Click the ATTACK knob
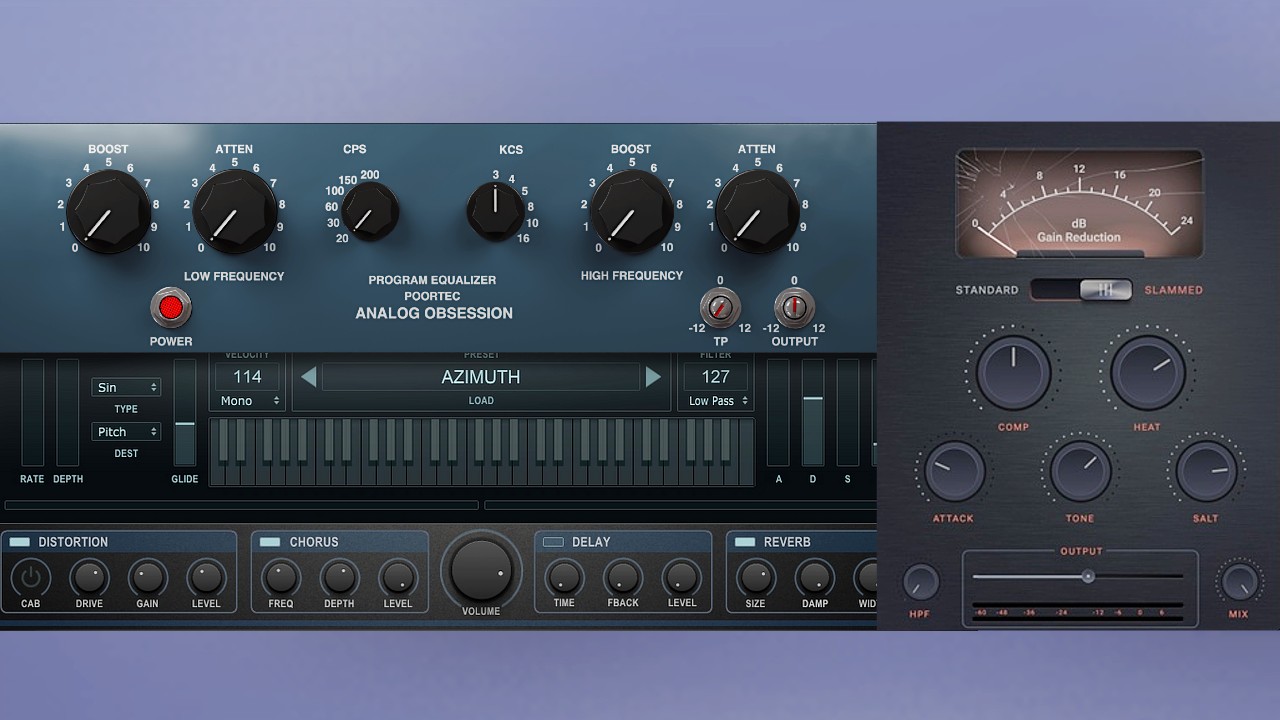 954,471
